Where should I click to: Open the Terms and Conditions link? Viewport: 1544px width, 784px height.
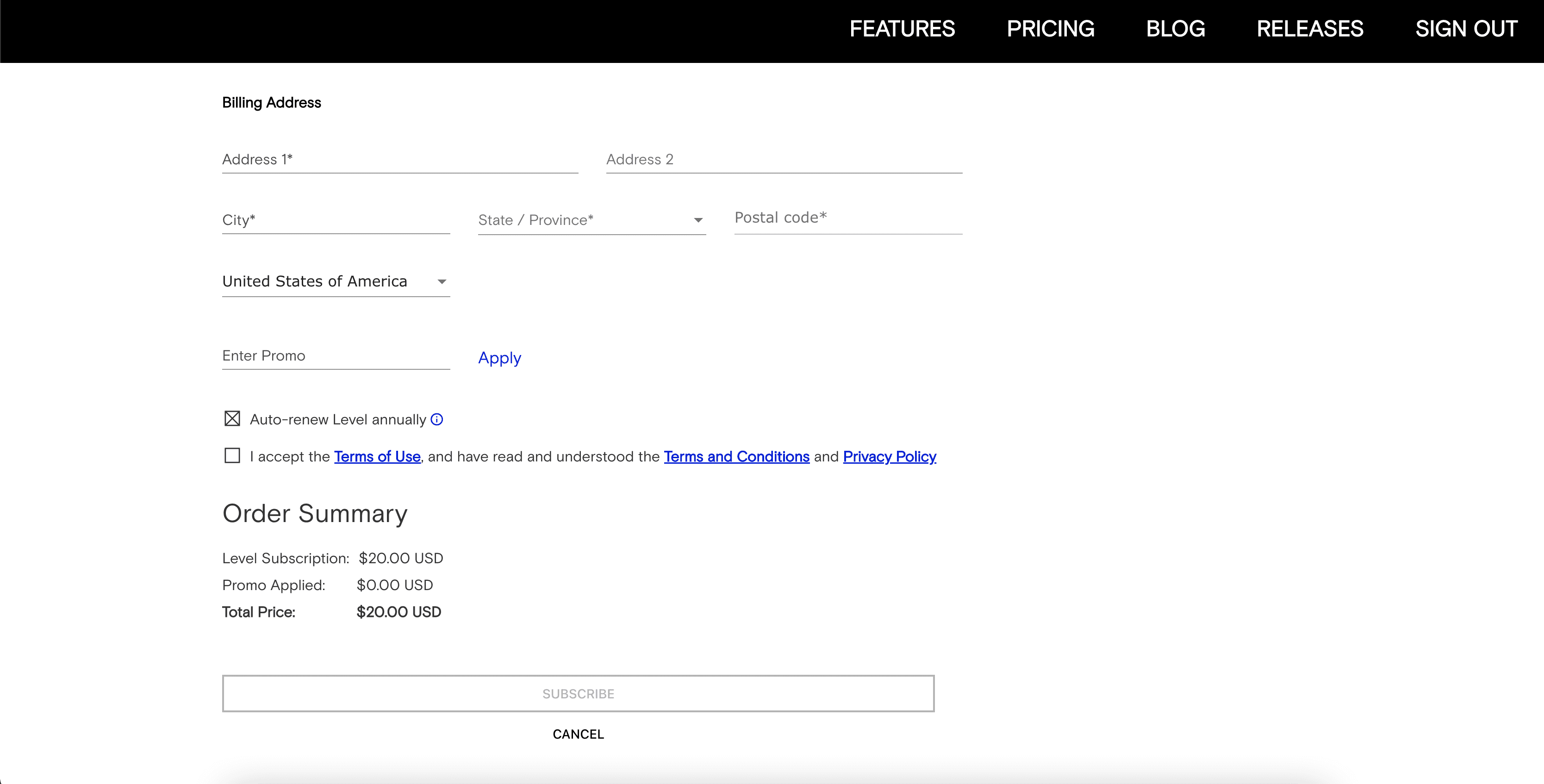pyautogui.click(x=736, y=457)
